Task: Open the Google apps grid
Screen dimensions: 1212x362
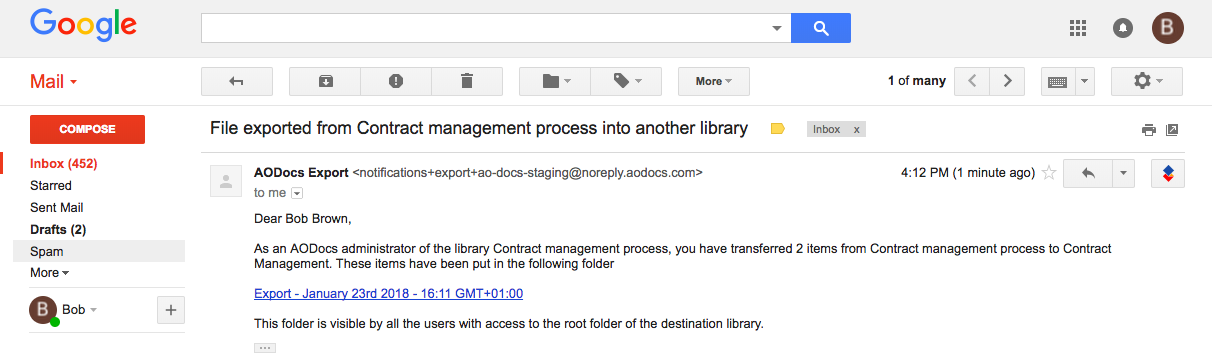Action: point(1078,28)
